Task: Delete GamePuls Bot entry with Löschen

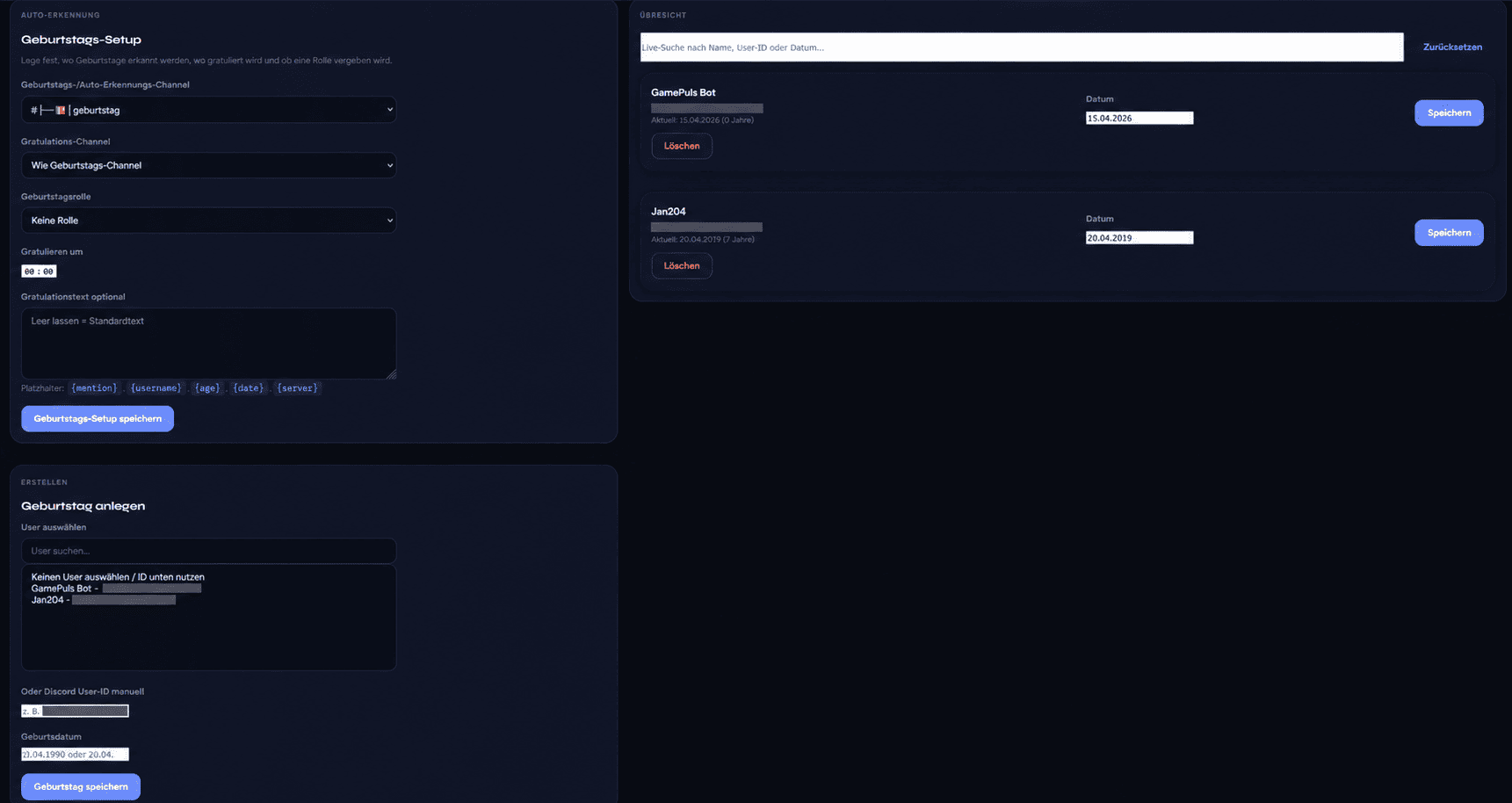Action: click(x=682, y=146)
